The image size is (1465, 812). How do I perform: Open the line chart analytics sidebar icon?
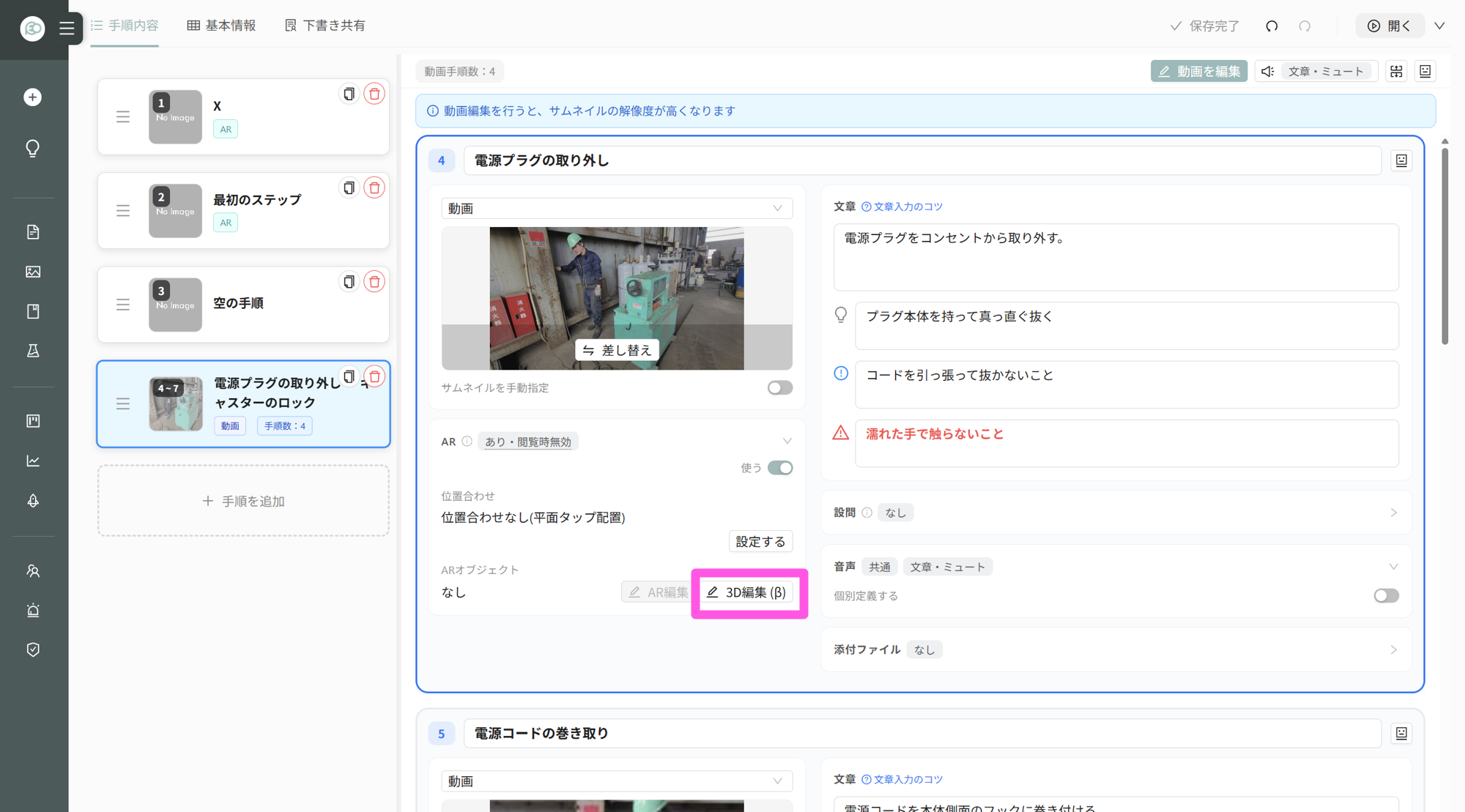click(x=33, y=461)
